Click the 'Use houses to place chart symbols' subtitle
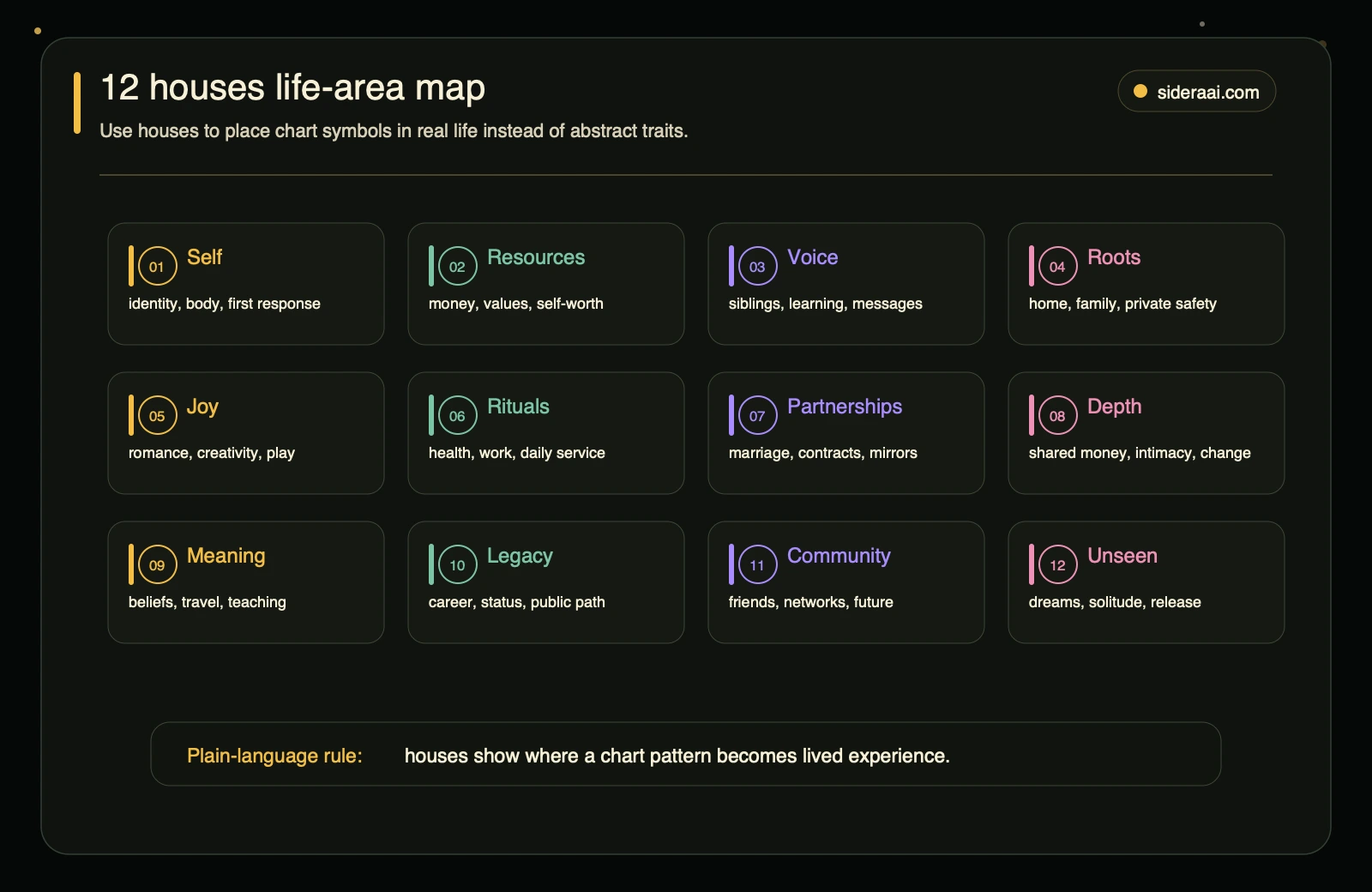This screenshot has width=1372, height=892. pos(394,130)
